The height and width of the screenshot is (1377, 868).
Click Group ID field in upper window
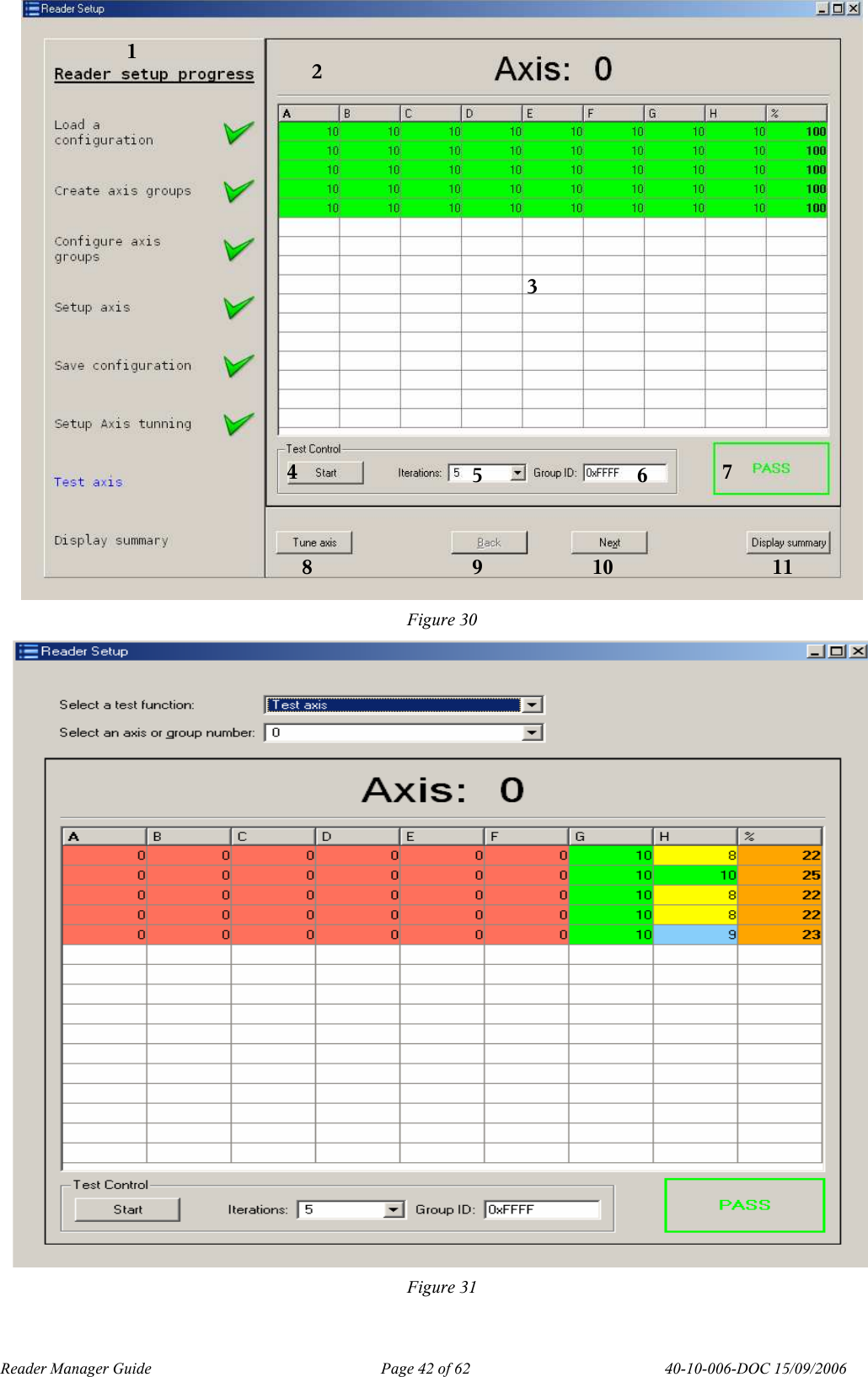[624, 473]
